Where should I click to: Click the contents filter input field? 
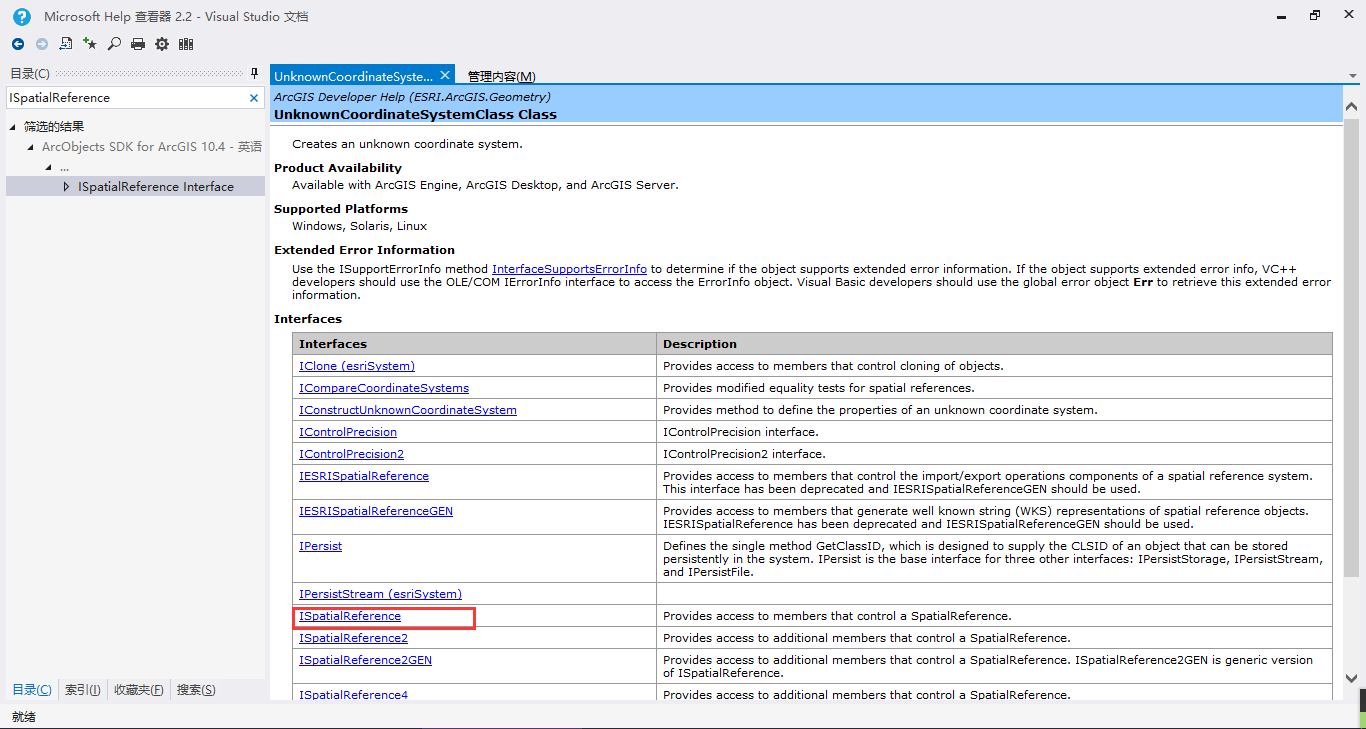pos(126,98)
